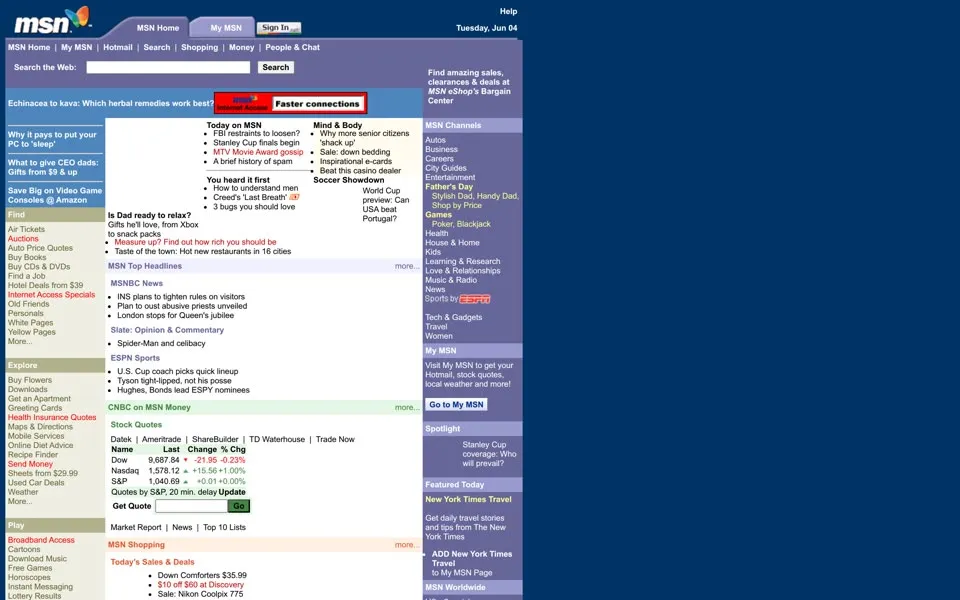Open Internet Access Specials link
960x600 pixels.
pos(51,294)
